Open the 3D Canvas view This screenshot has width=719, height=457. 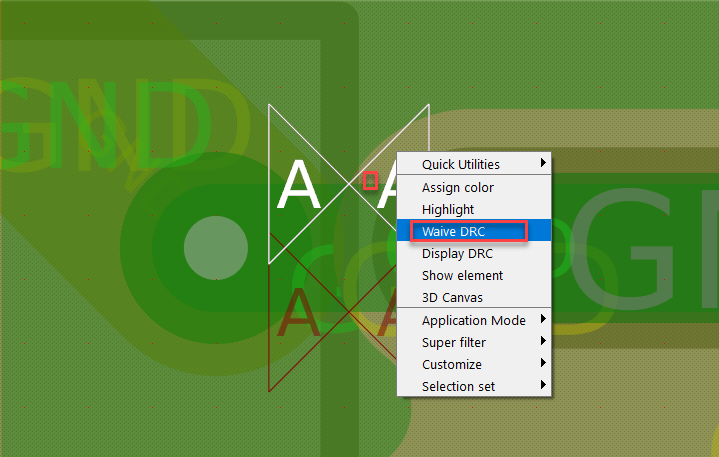click(452, 297)
